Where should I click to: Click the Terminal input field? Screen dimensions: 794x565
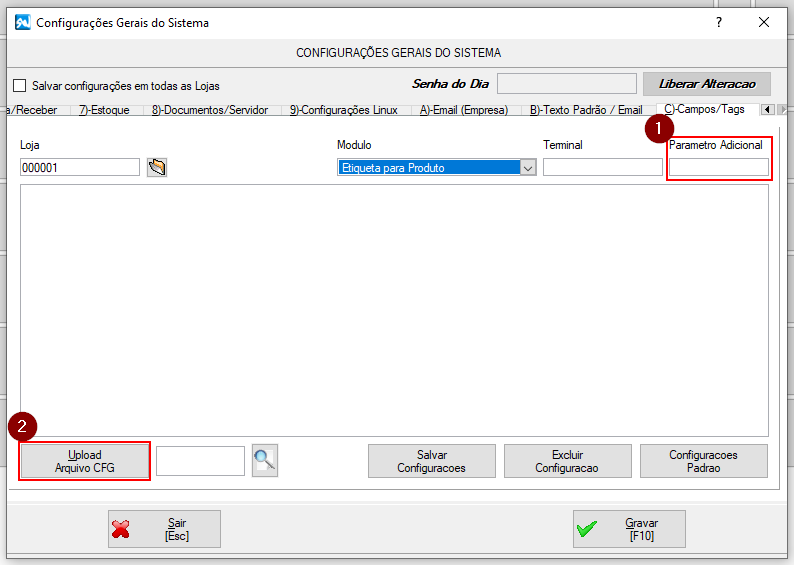[603, 167]
